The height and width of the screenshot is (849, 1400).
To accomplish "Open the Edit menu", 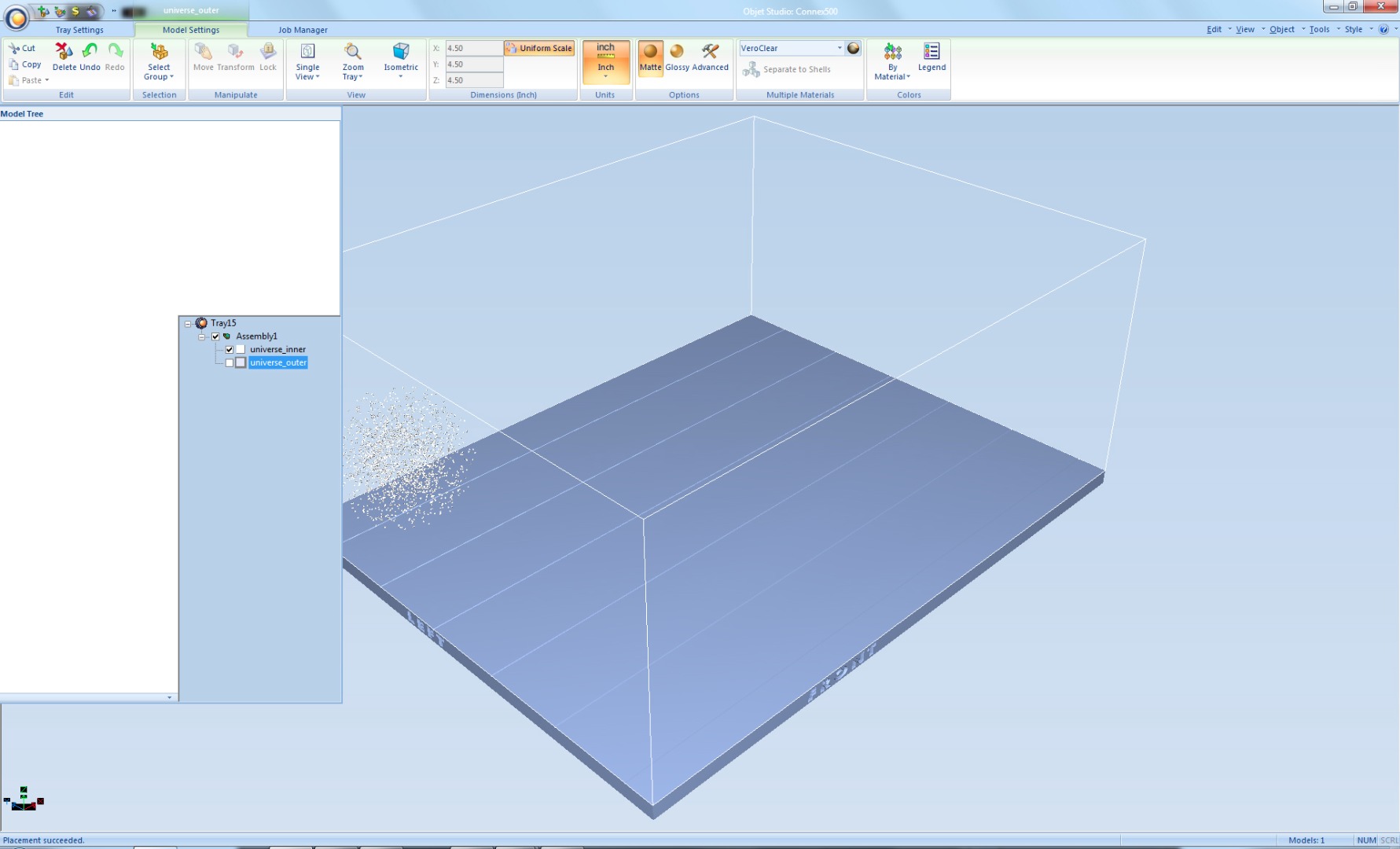I will [x=1214, y=29].
